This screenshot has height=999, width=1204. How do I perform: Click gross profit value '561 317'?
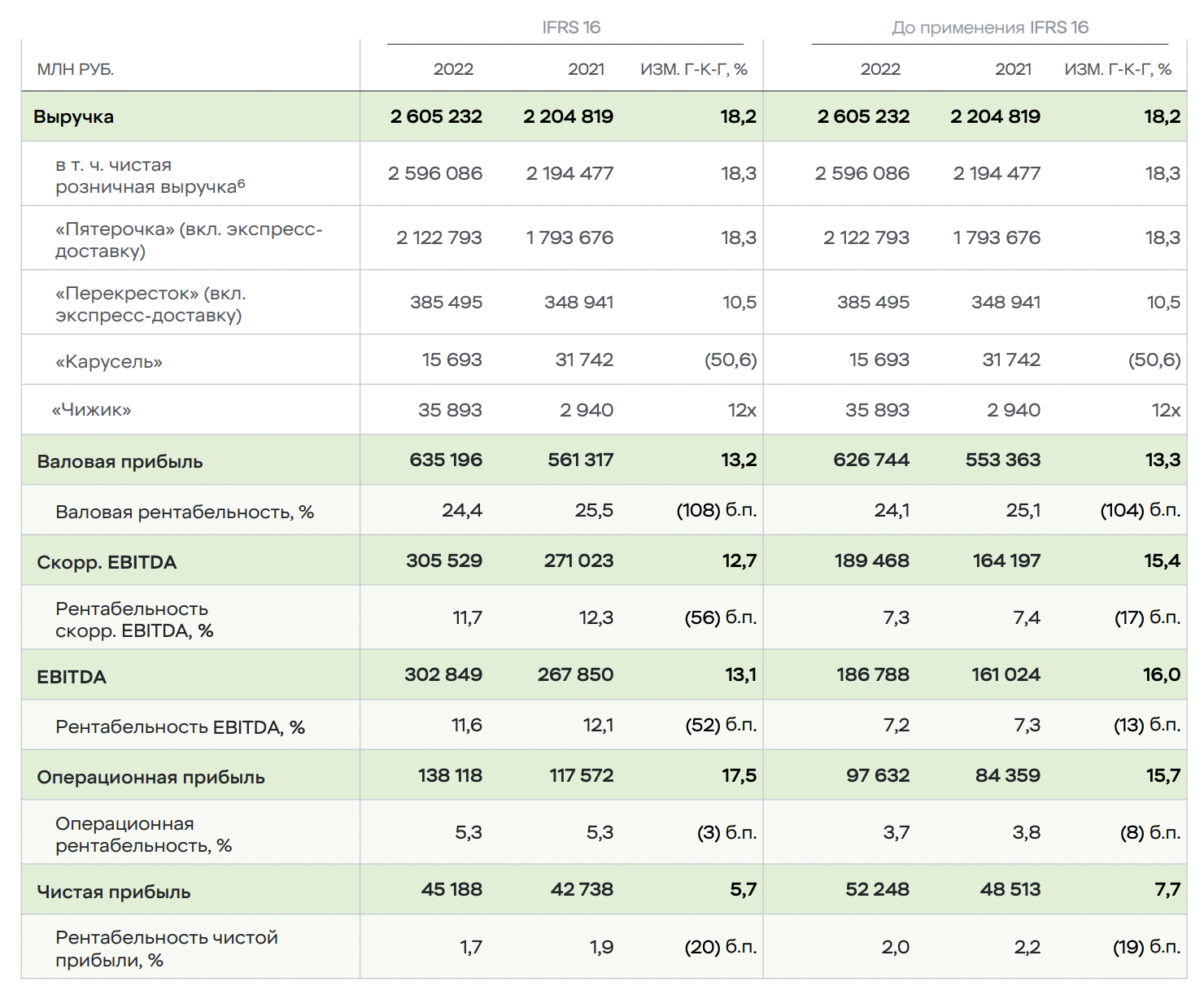pos(580,460)
